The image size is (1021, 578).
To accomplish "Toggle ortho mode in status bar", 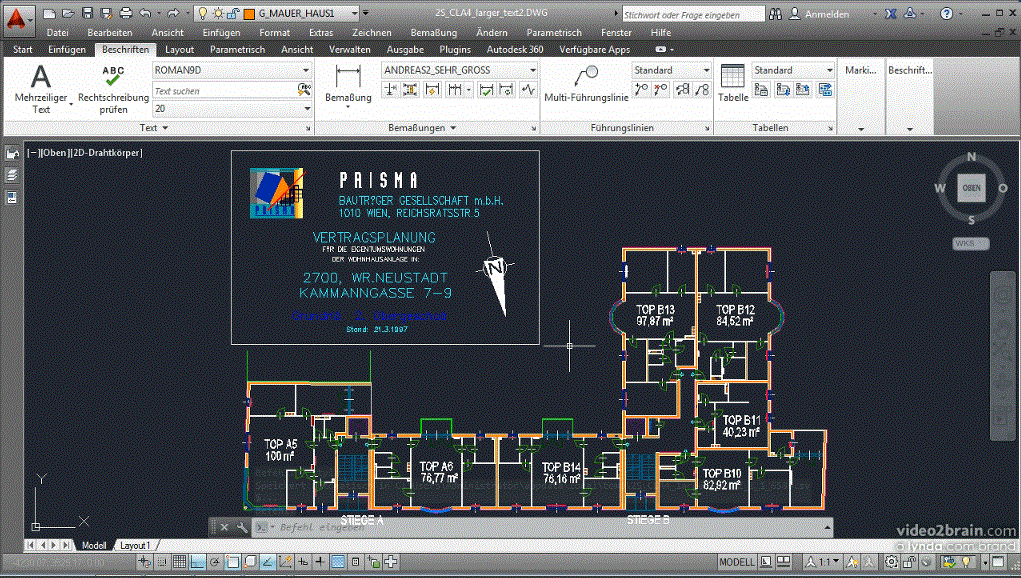I will [x=198, y=561].
